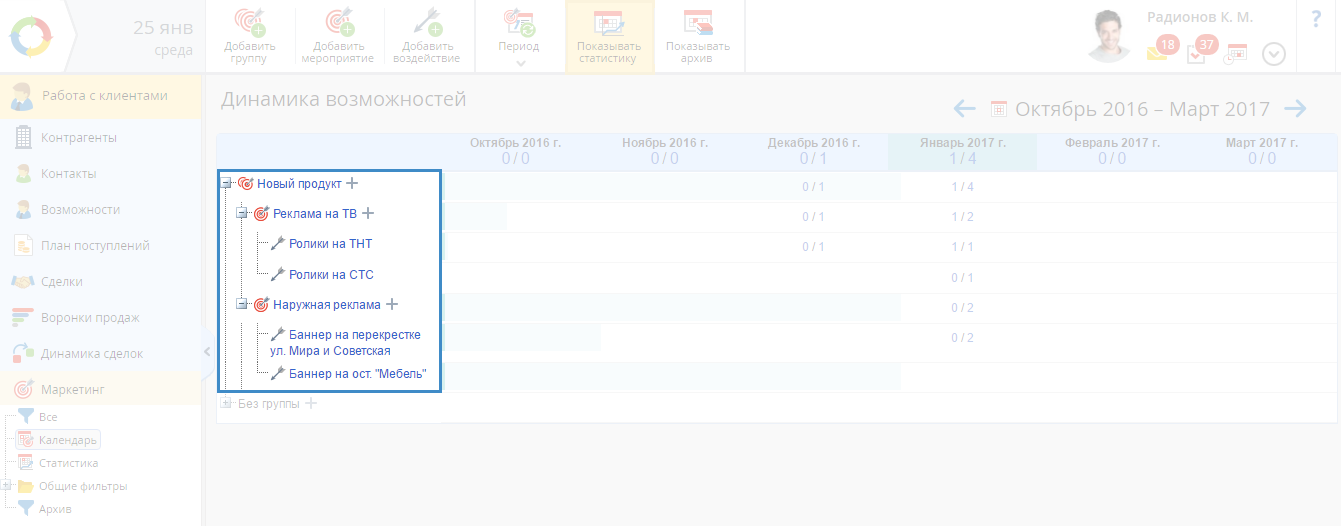Open Ролики на СТС link
The image size is (1341, 526).
coord(331,275)
